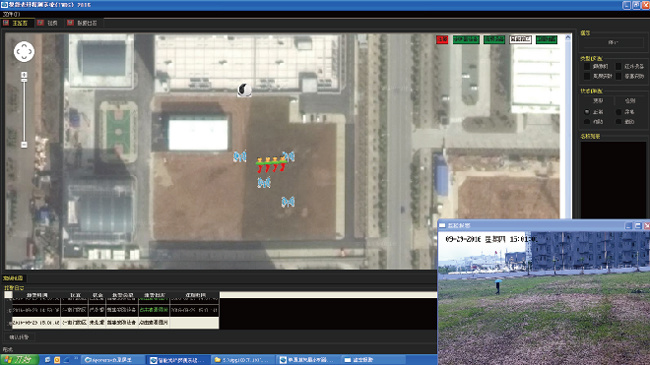Tick the top-left checkbox in type filter panel

tap(587, 66)
